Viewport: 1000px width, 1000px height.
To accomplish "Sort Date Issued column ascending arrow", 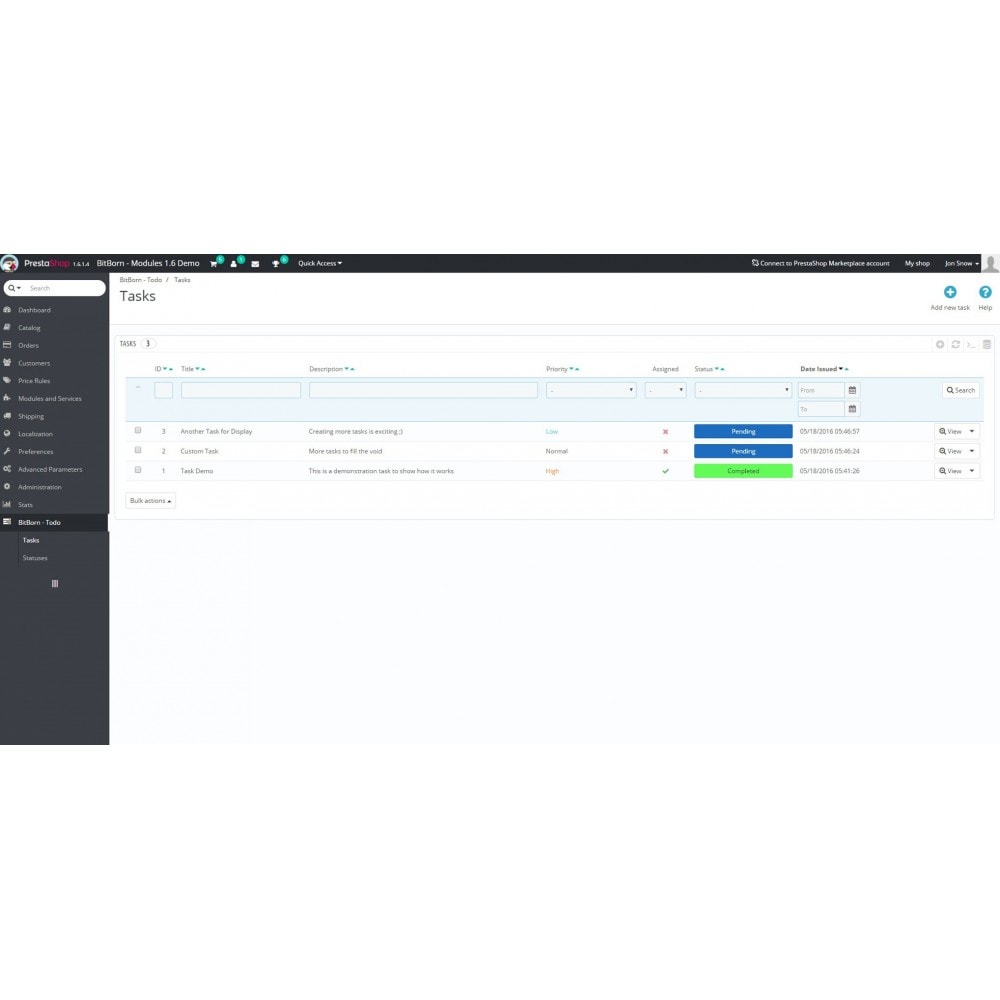I will tap(847, 369).
